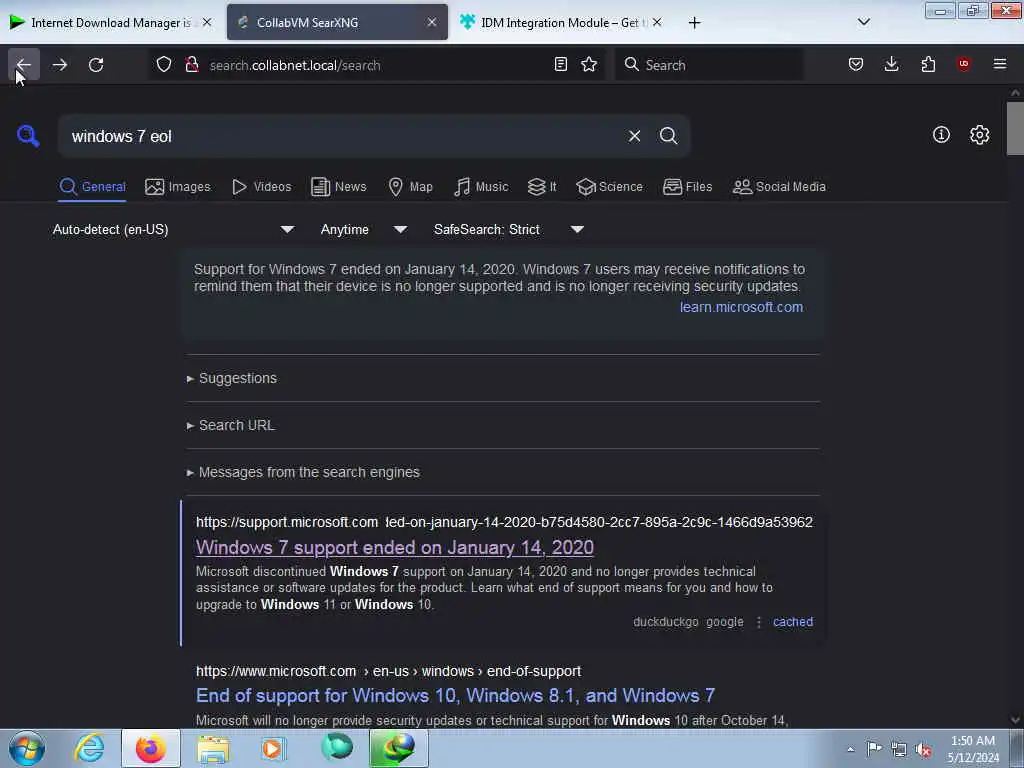The height and width of the screenshot is (768, 1024).
Task: Select the Files search category
Action: 687,187
